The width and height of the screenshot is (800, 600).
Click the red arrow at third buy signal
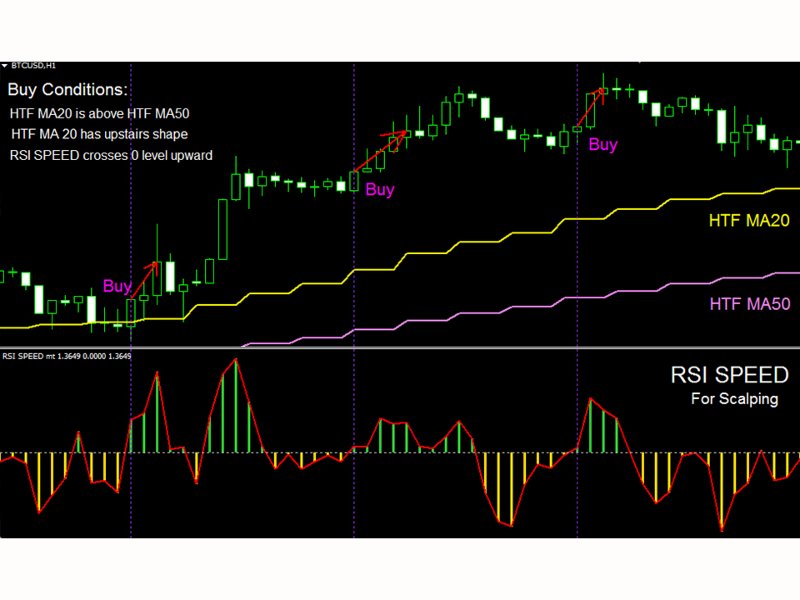tap(590, 108)
